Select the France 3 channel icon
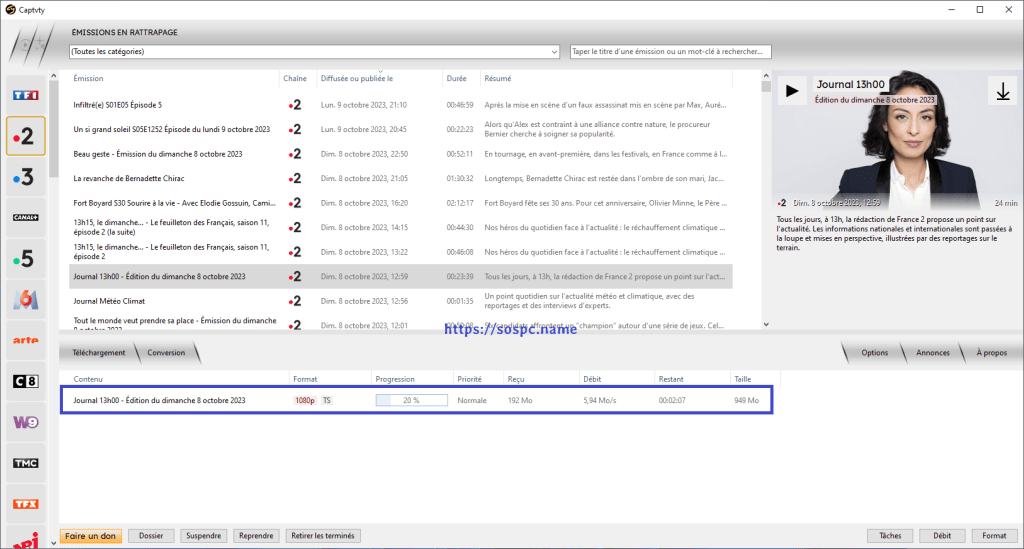The height and width of the screenshot is (549, 1024). point(26,177)
